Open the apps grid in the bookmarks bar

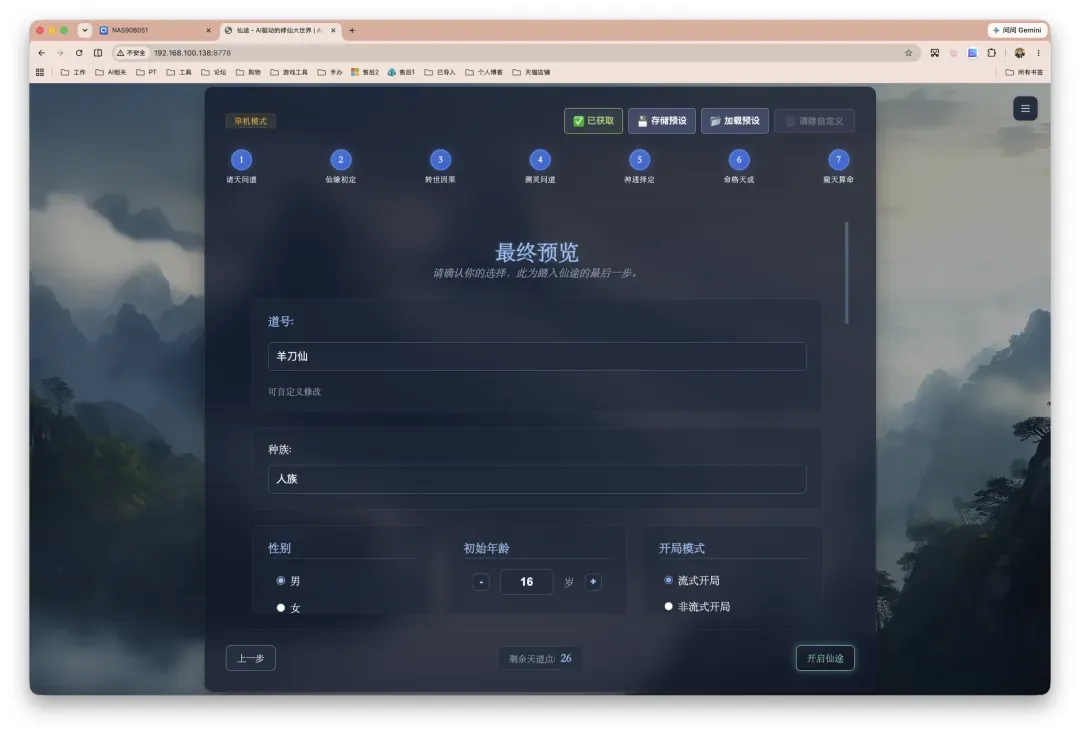(40, 72)
